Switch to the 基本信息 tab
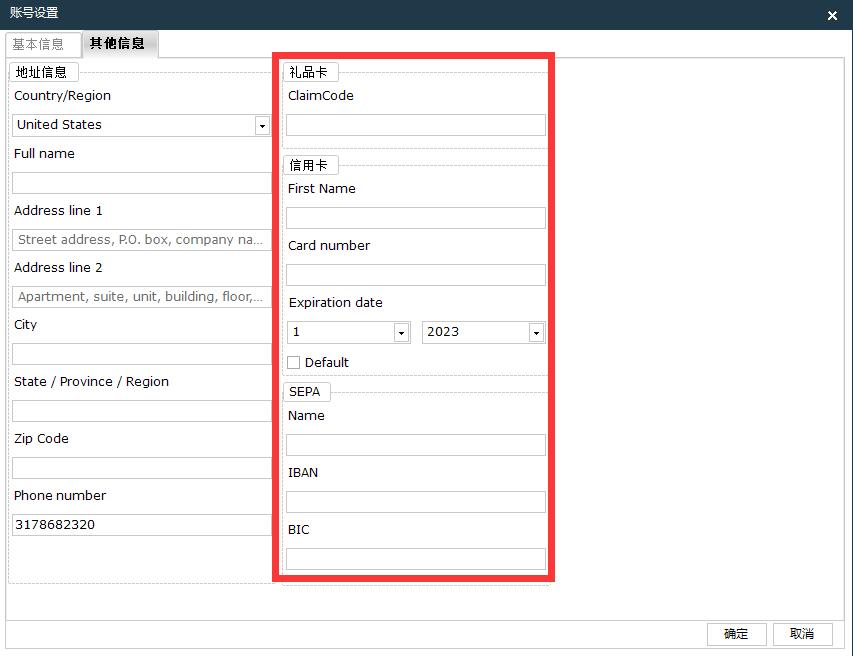This screenshot has height=656, width=853. pos(42,44)
